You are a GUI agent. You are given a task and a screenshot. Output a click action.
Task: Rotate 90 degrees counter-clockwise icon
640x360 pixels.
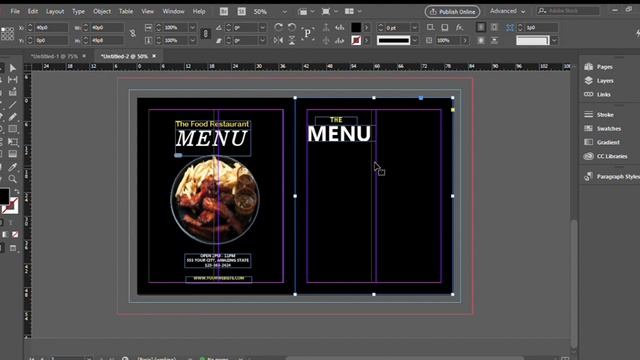[292, 27]
